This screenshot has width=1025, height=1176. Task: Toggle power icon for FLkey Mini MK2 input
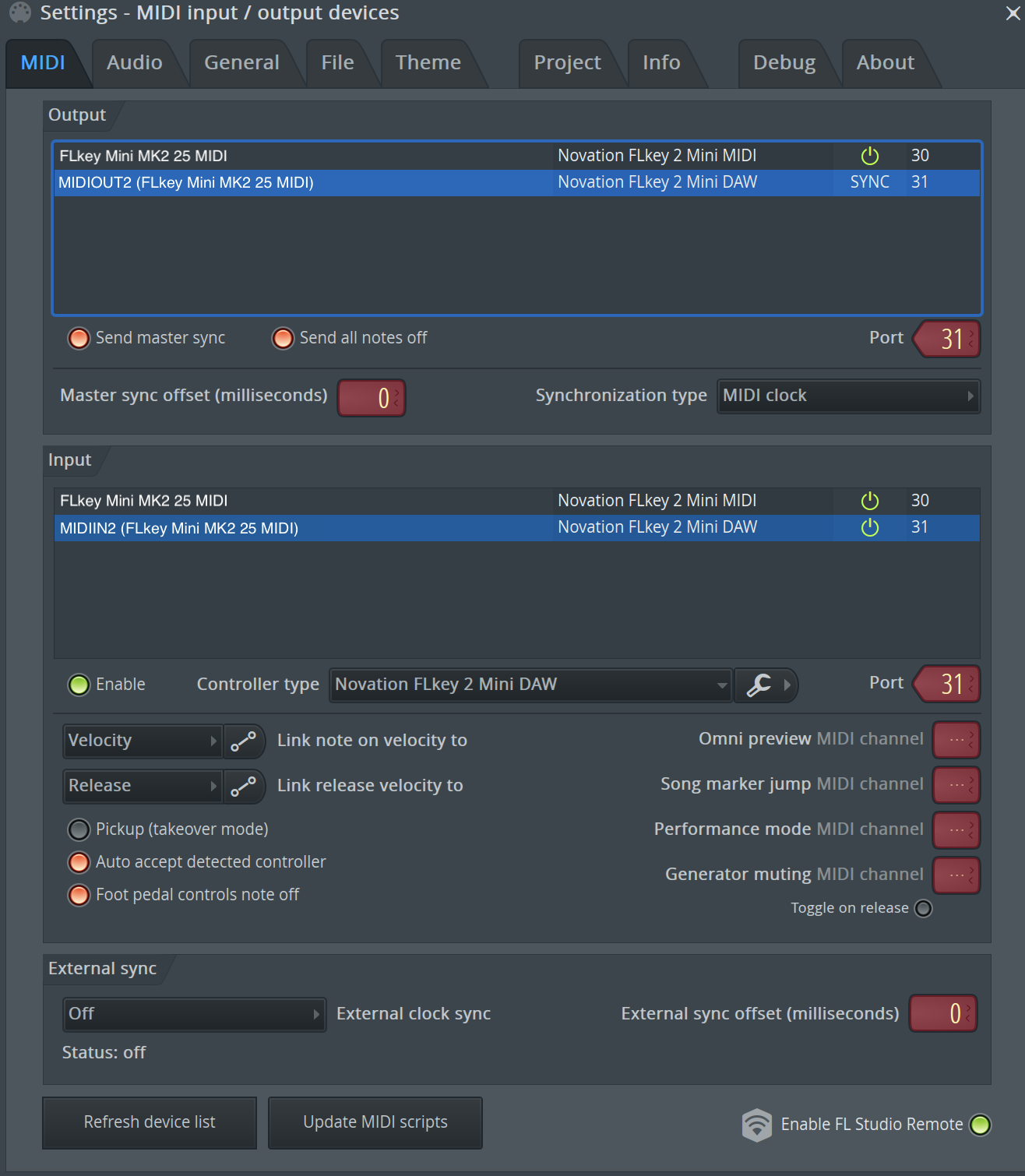[x=870, y=501]
